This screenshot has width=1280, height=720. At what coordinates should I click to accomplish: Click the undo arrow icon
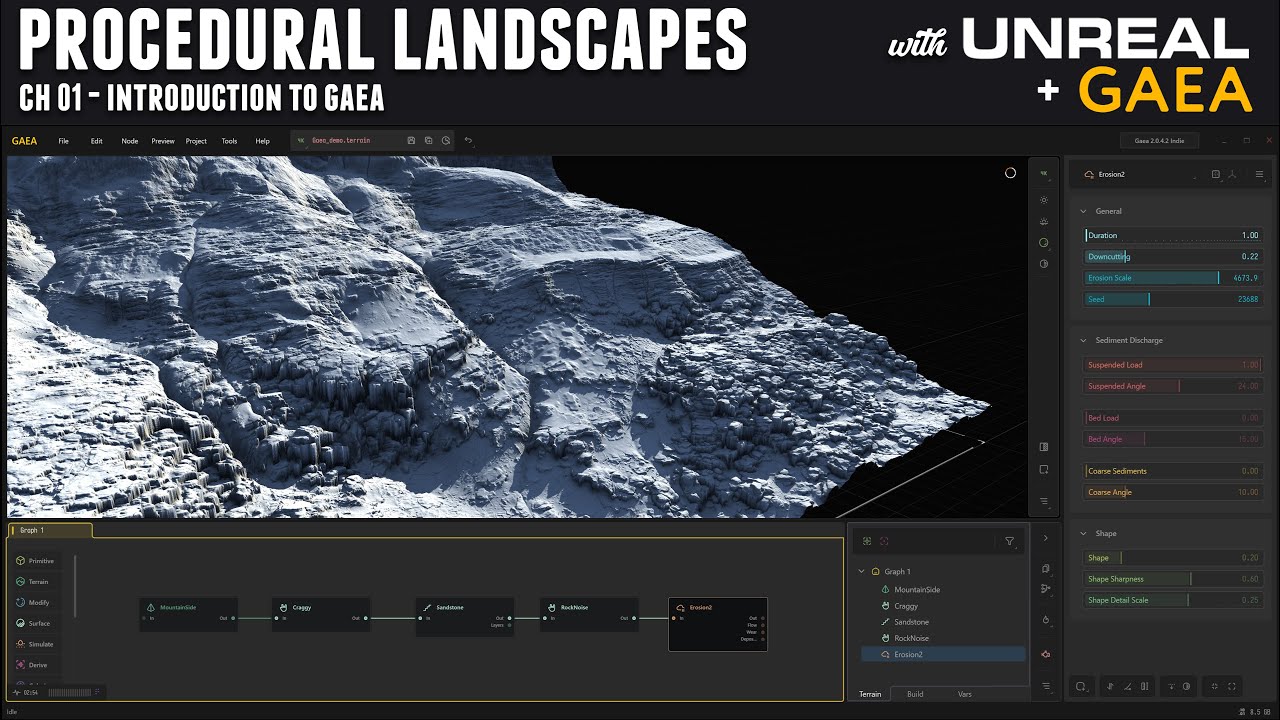click(x=468, y=141)
